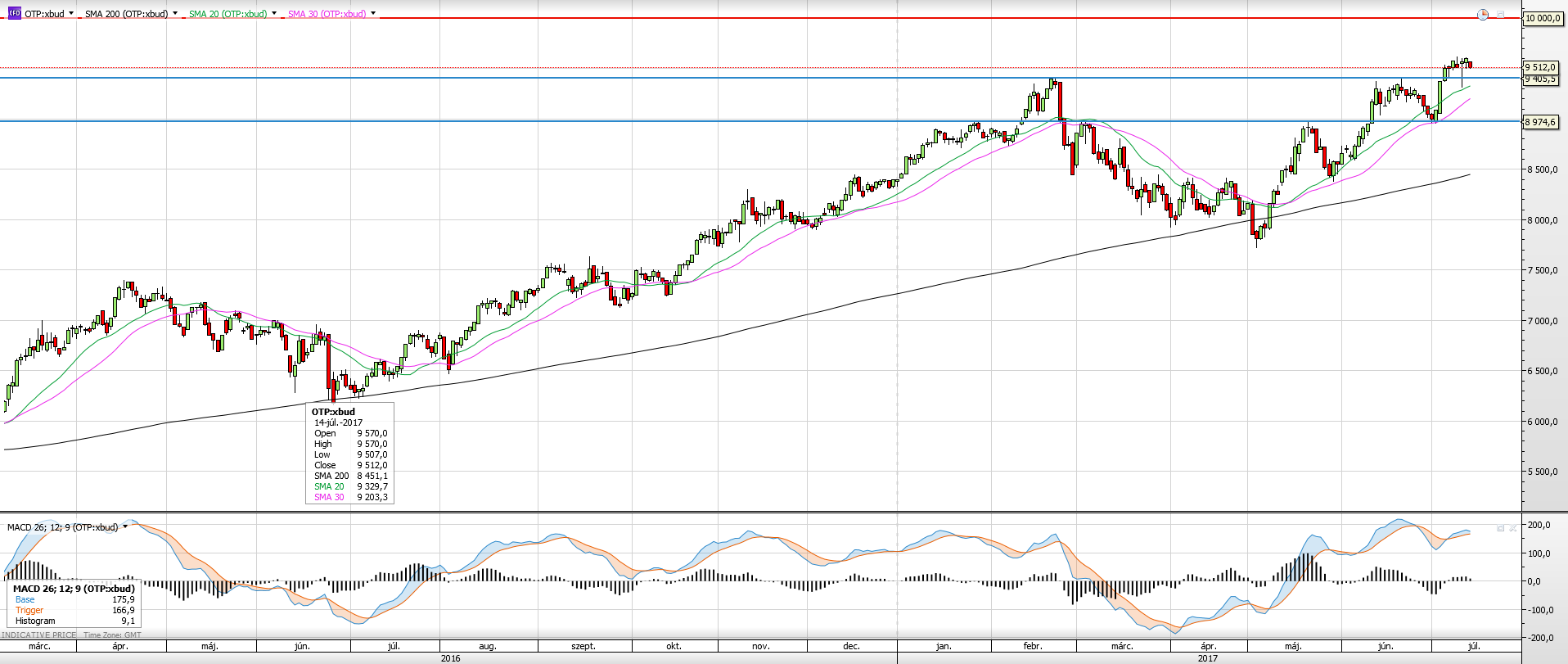Click 'SMA 20 9 329,7' value in data box
1568x664 pixels.
[372, 486]
